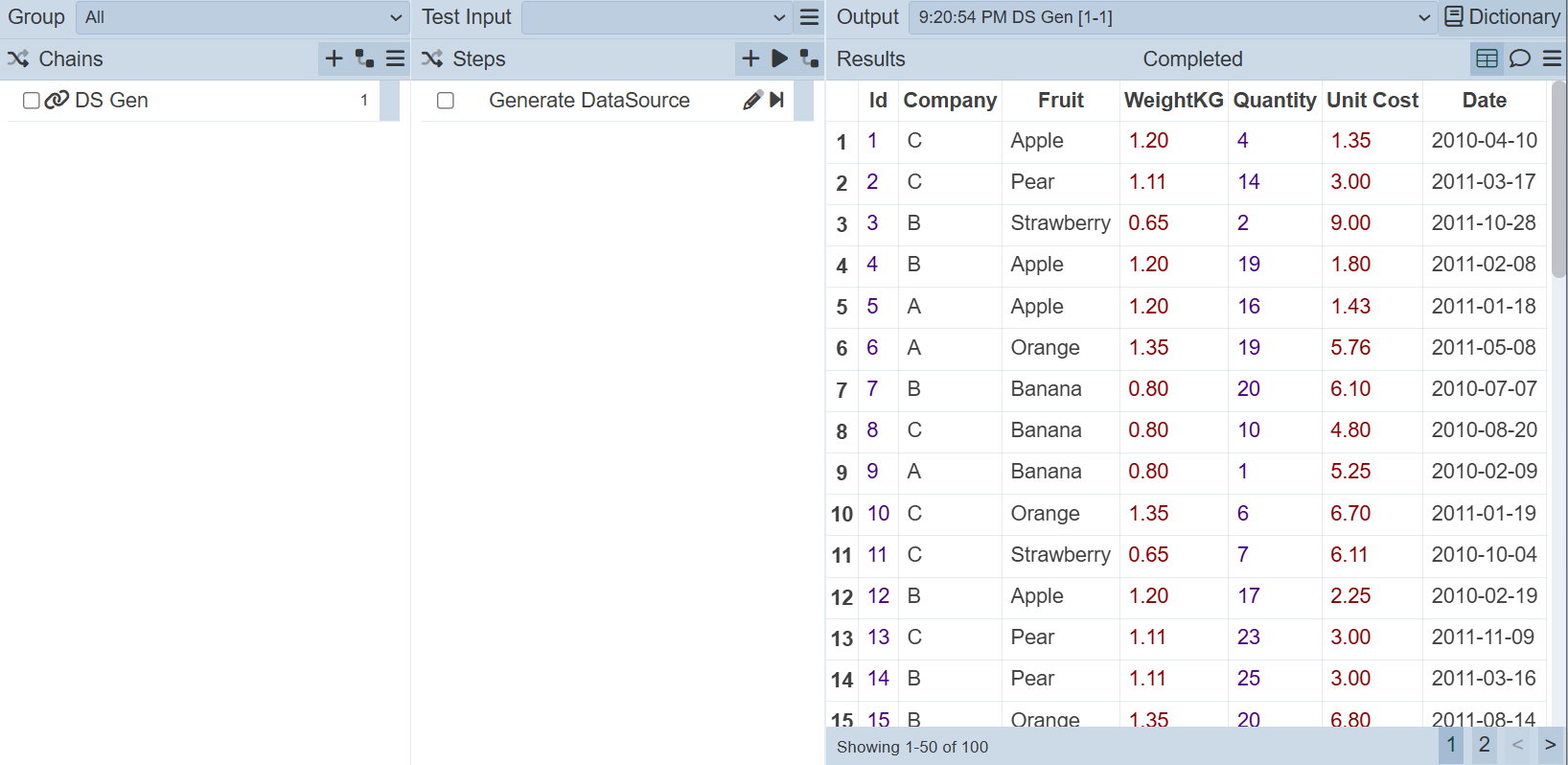Tick the DS Gen chain checkbox
The height and width of the screenshot is (765, 1568).
coord(31,101)
